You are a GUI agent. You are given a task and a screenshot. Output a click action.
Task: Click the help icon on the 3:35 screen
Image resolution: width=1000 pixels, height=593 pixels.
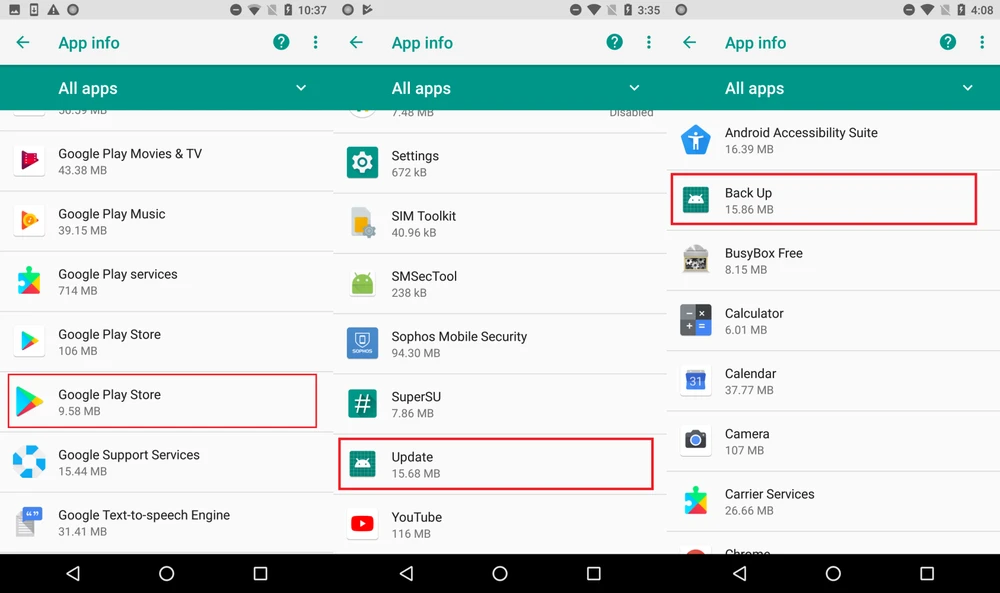tap(615, 42)
